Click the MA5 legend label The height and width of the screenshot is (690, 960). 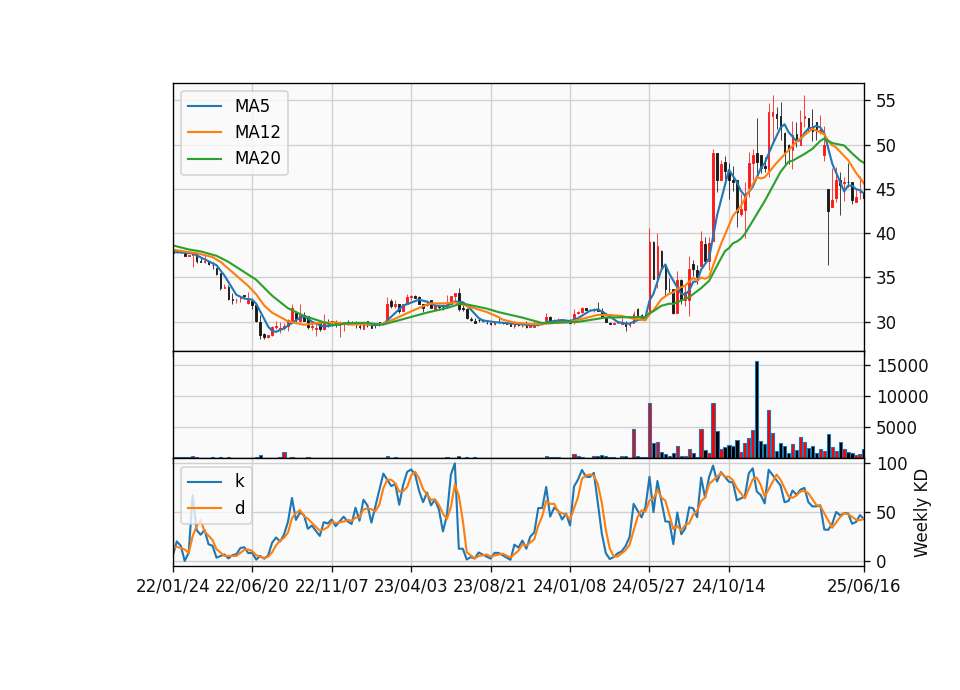click(x=252, y=106)
